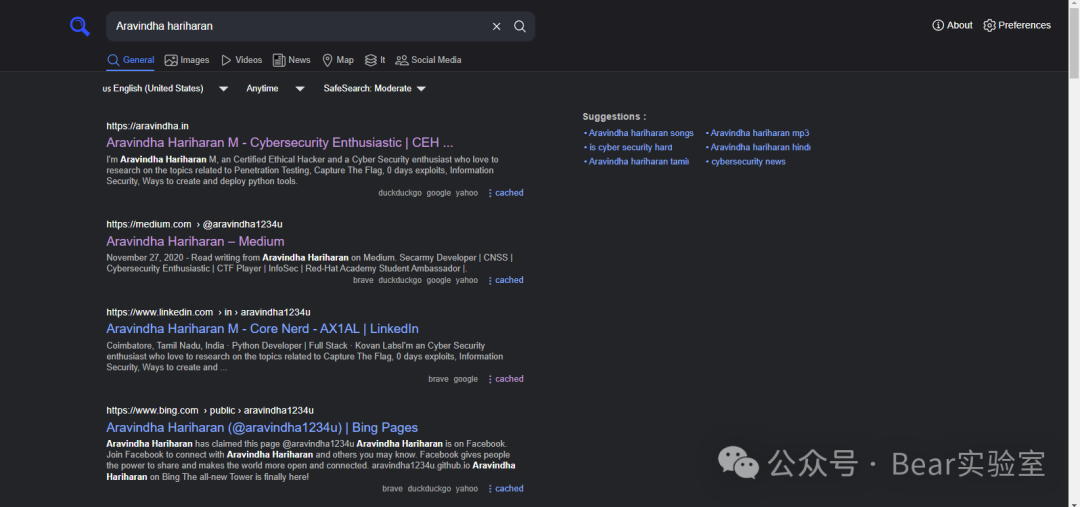Open the LinkedIn Core Nerd result link
The image size is (1080, 507).
[x=262, y=328]
